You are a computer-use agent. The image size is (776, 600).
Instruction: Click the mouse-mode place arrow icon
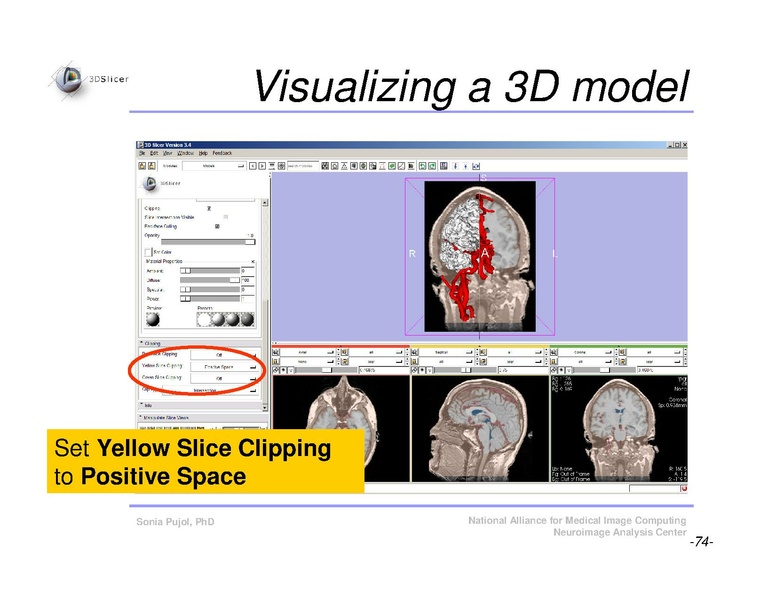pos(466,166)
